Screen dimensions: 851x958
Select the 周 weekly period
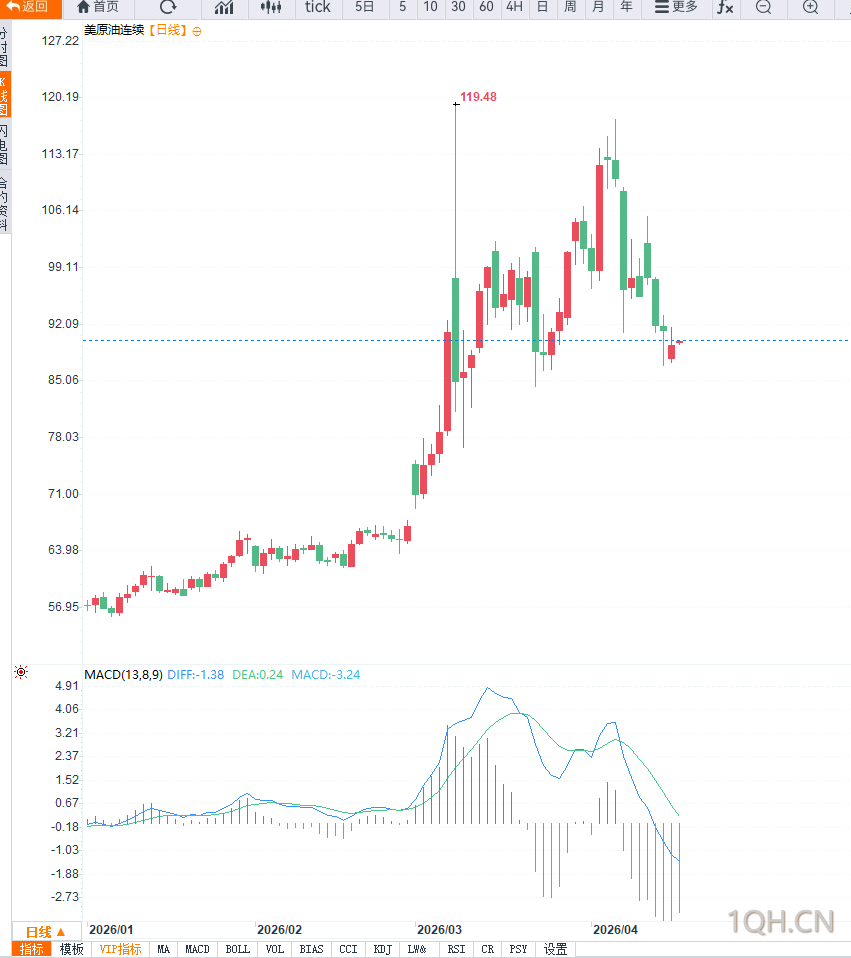[570, 7]
